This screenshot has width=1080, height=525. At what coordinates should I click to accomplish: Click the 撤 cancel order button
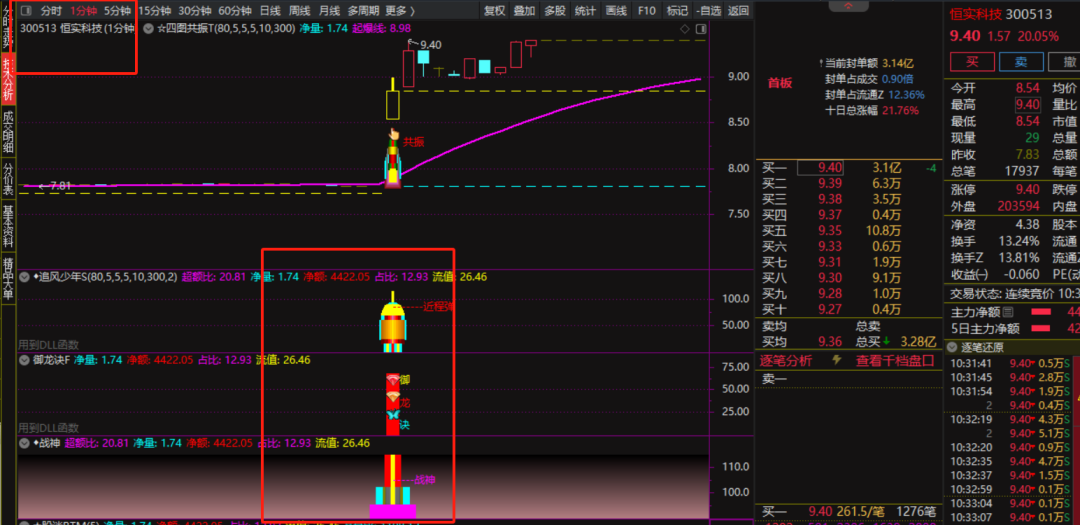1064,61
